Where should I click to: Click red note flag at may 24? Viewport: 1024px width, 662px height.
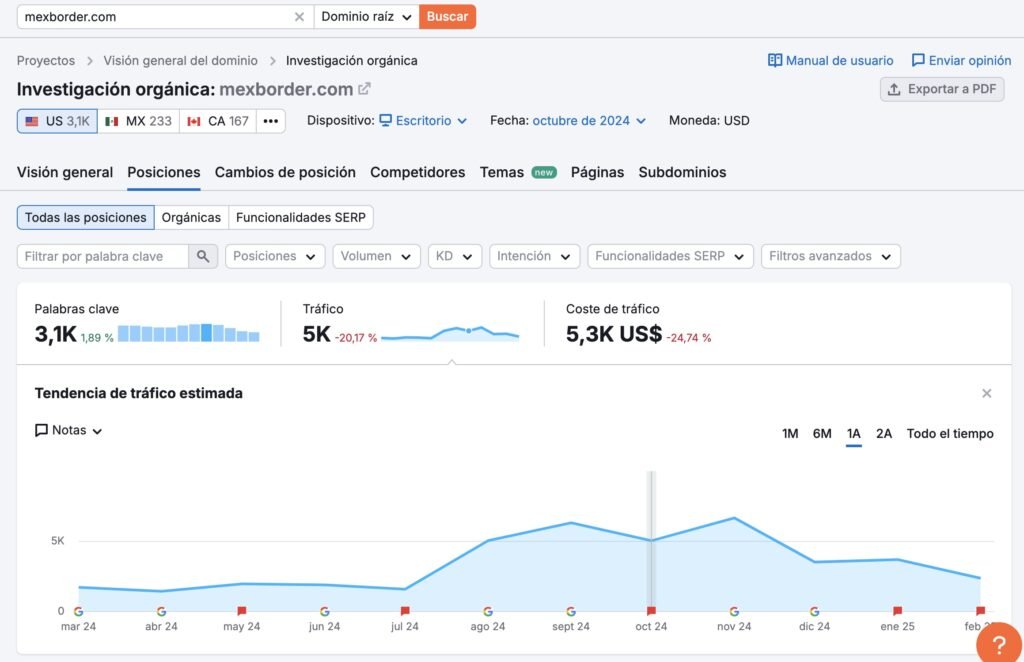tap(242, 611)
